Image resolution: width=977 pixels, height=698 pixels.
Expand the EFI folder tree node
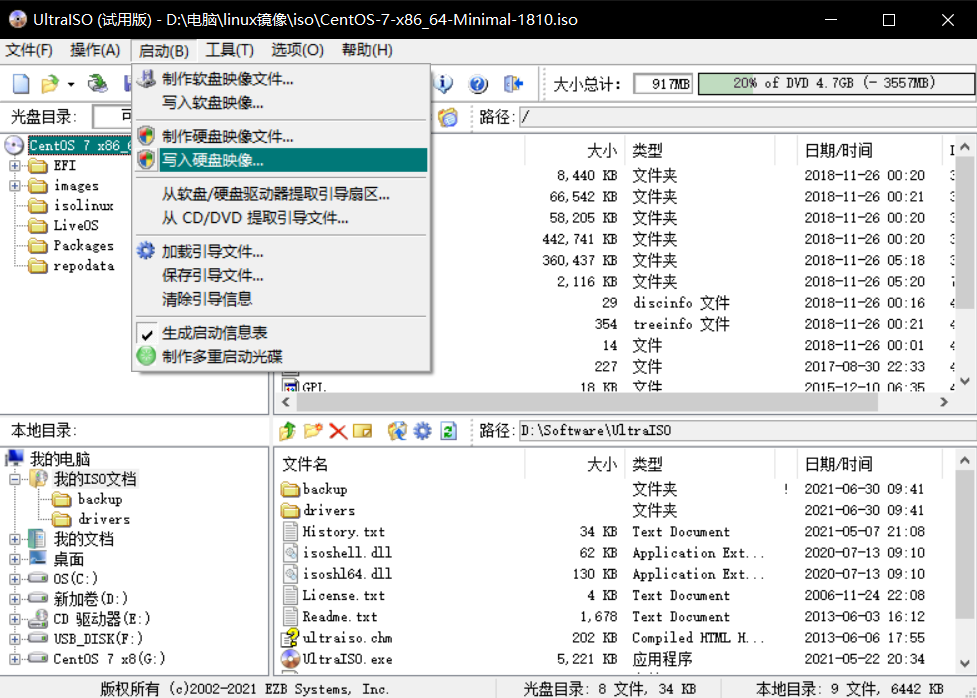(15, 166)
